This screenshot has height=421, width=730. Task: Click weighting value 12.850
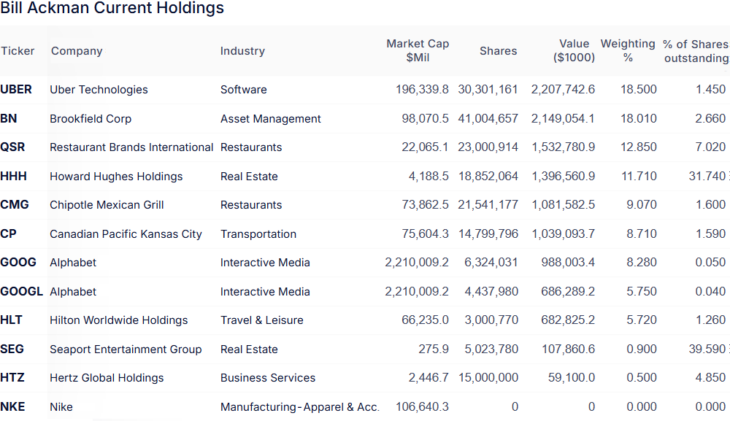[638, 147]
